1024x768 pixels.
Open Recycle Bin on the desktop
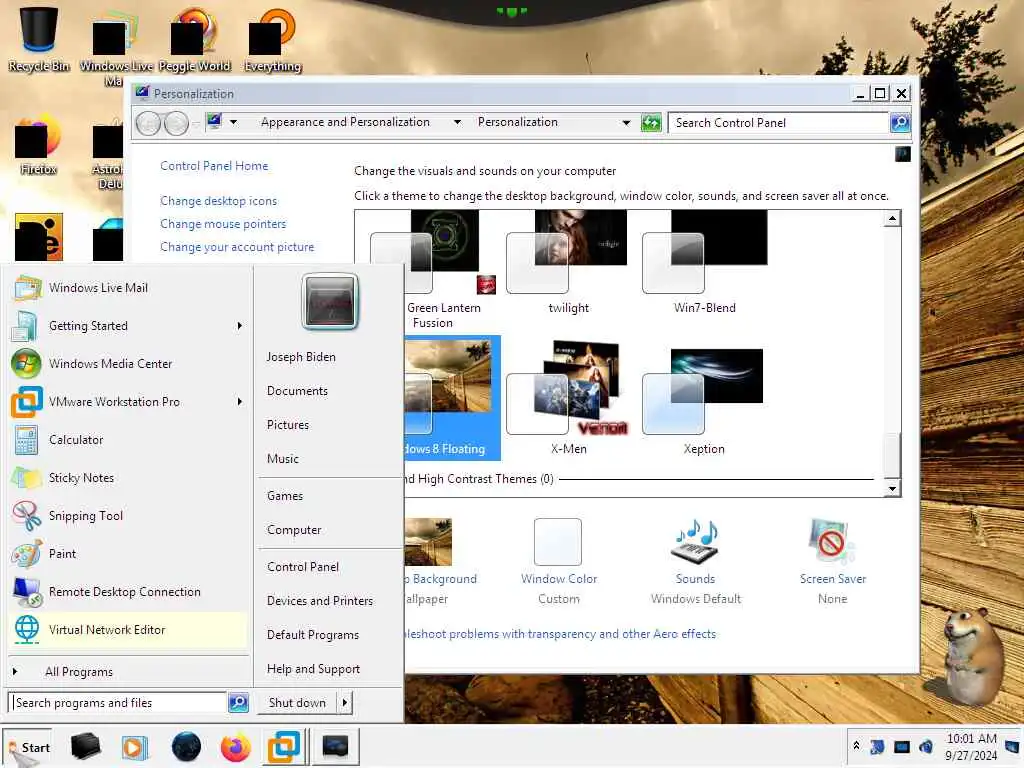pyautogui.click(x=39, y=39)
